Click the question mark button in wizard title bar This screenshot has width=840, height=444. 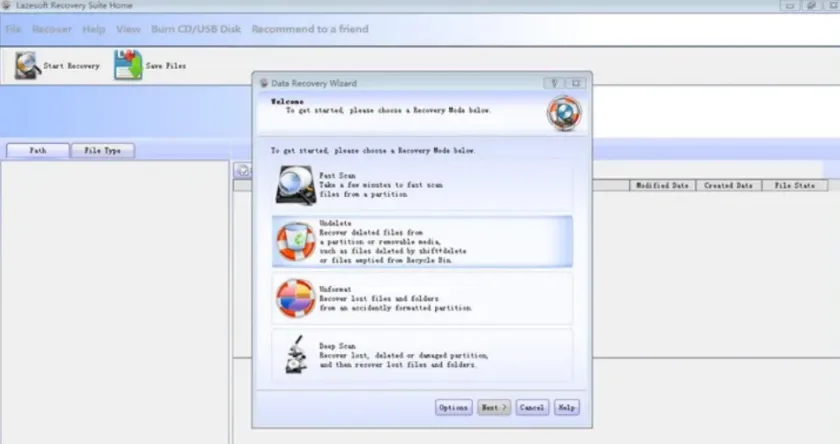(555, 83)
